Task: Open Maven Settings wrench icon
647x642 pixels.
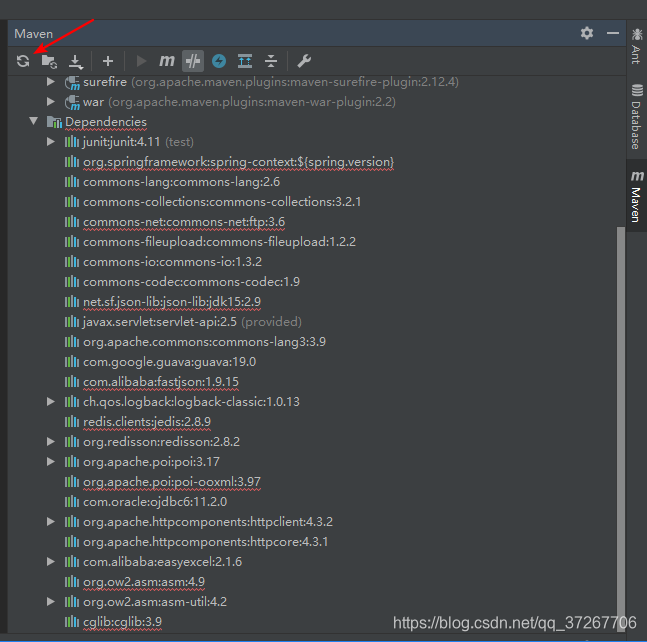Action: [304, 61]
